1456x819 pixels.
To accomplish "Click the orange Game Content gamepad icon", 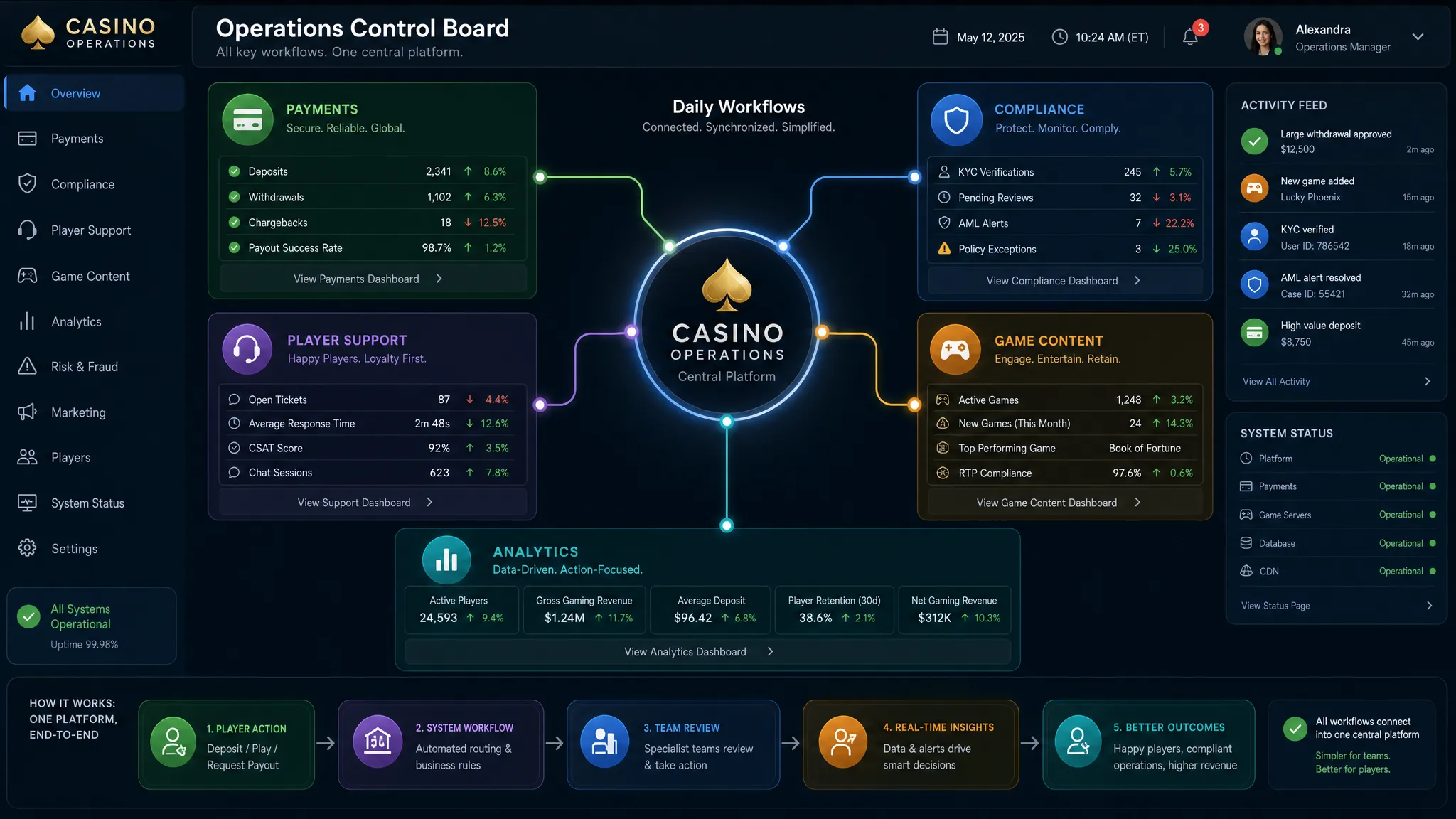I will [955, 349].
